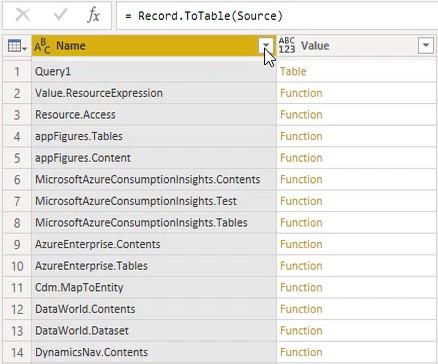Select the appFigures.Content cell

pos(154,158)
